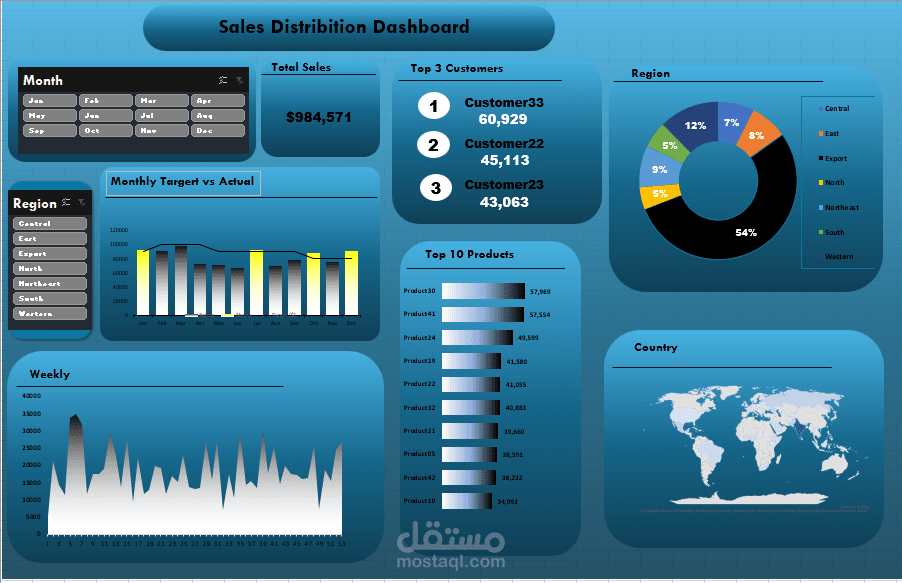The height and width of the screenshot is (583, 902).
Task: Pick South in the Region slicer
Action: click(50, 298)
